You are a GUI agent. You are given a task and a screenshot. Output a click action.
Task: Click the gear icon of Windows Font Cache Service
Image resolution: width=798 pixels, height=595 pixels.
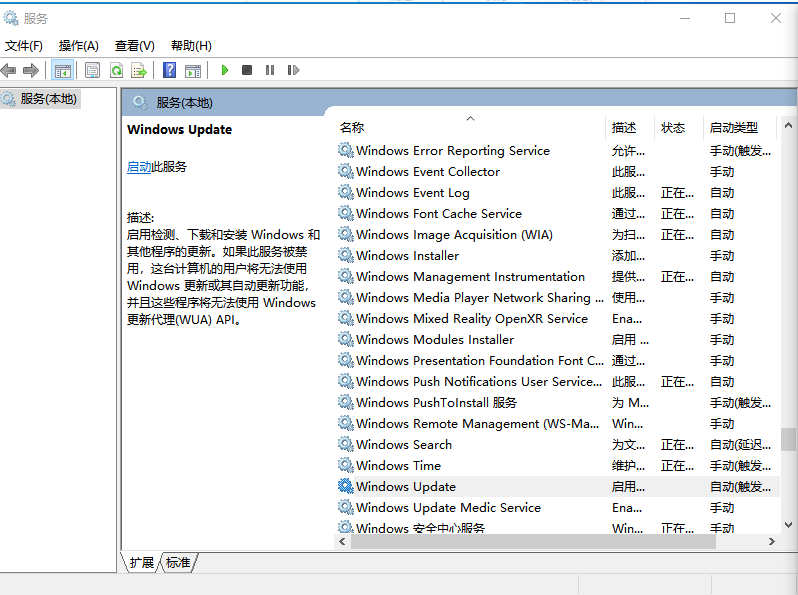pos(346,213)
